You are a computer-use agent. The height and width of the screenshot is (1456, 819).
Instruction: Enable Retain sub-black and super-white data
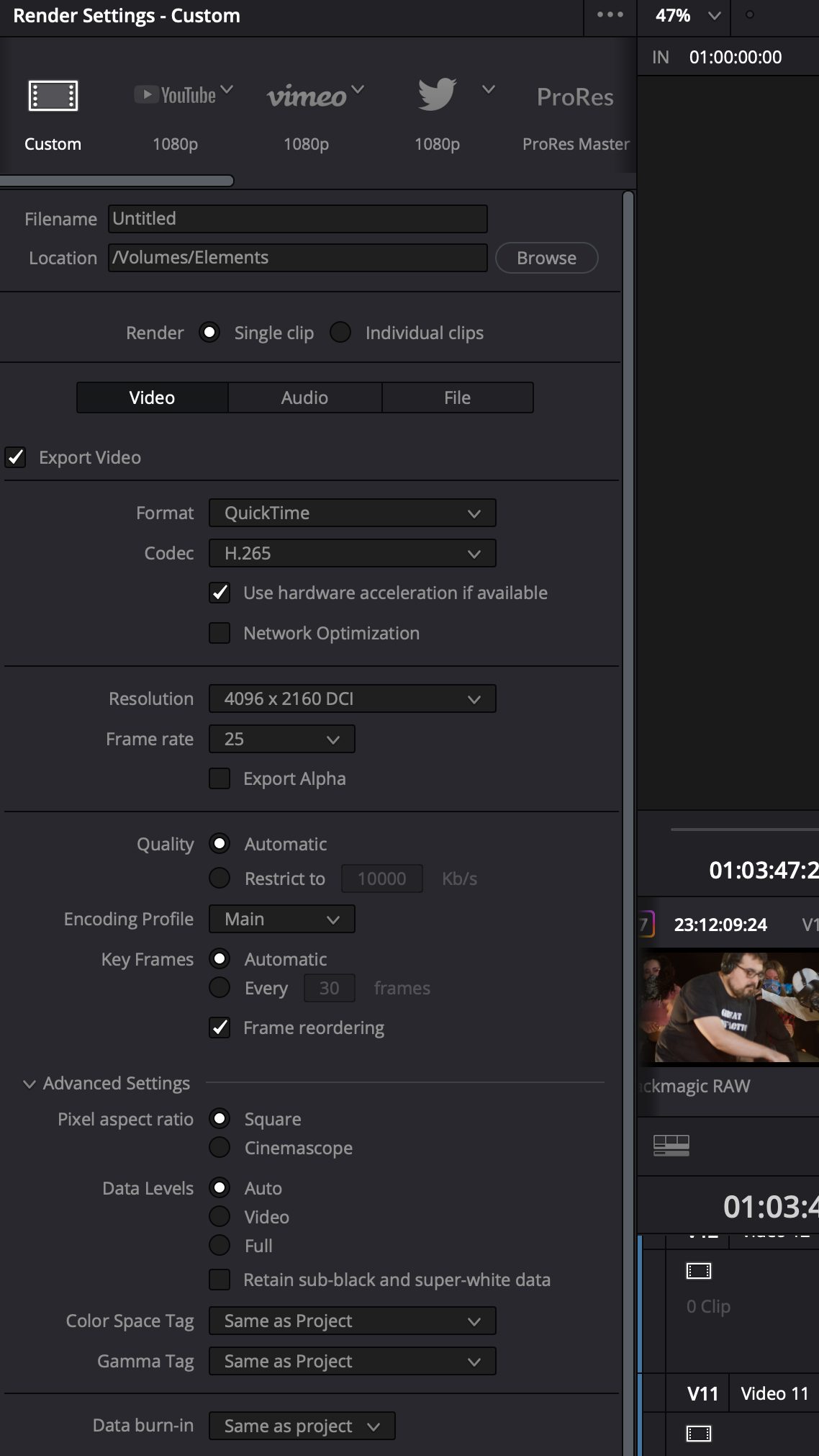[220, 1280]
